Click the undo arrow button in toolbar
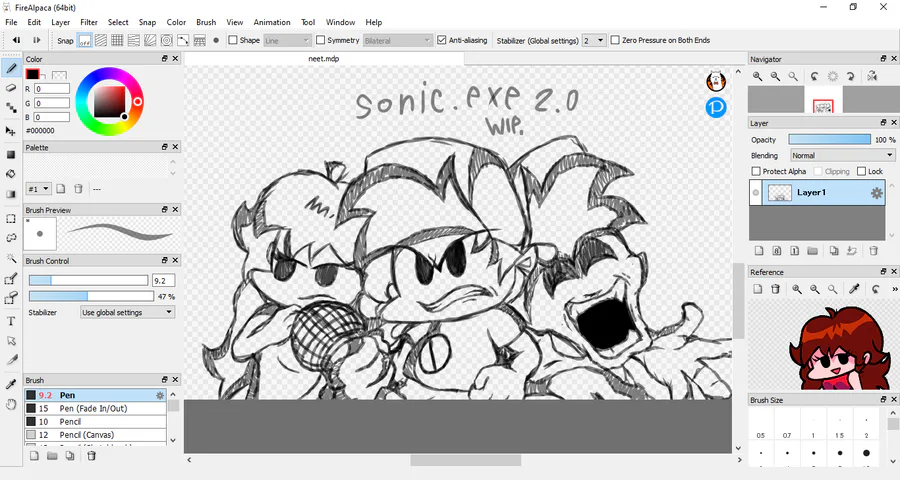This screenshot has height=480, width=900. 17,40
